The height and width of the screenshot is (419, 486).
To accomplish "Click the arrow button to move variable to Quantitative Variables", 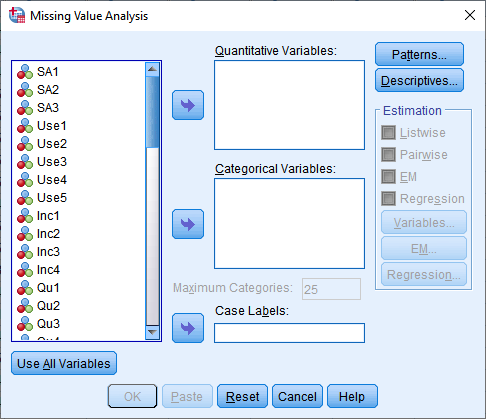I will 188,105.
